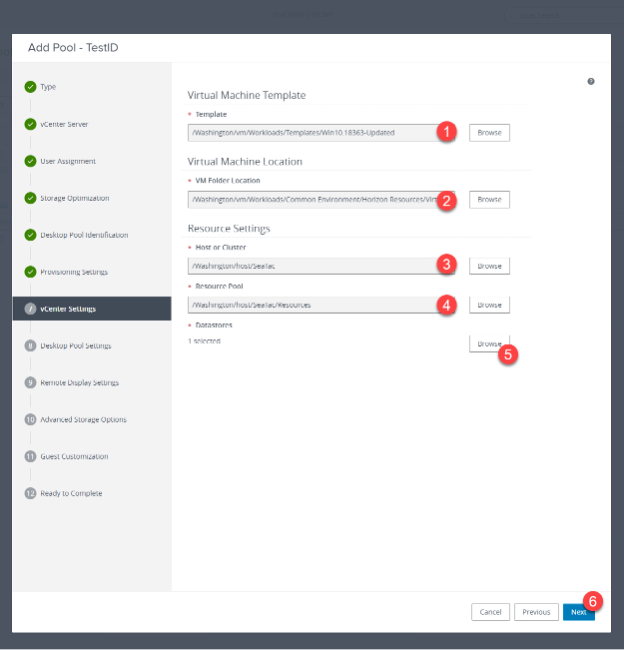Click the Storage Optimization checkmark icon
This screenshot has height=650, width=624.
coord(30,198)
